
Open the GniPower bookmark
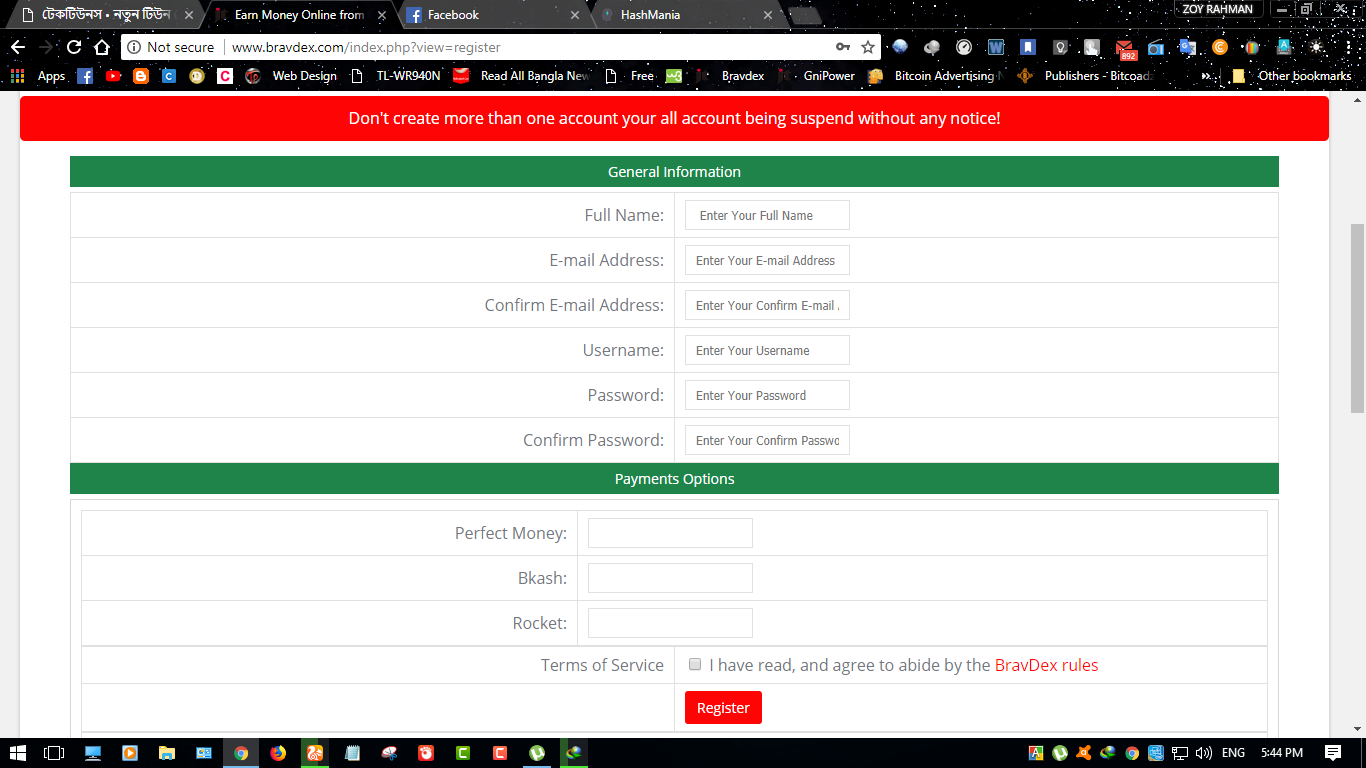817,76
